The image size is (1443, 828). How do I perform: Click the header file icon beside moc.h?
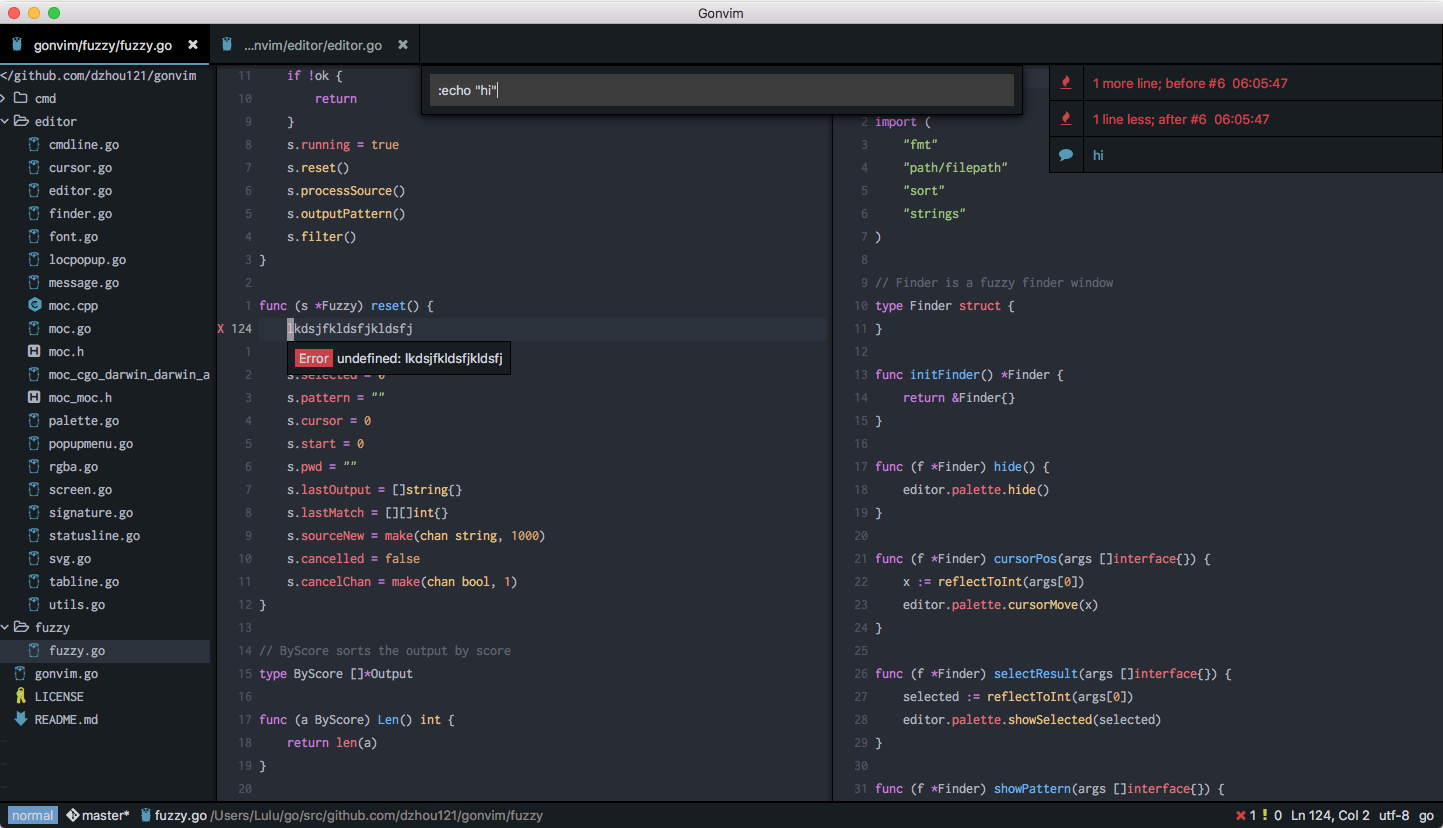click(x=32, y=351)
